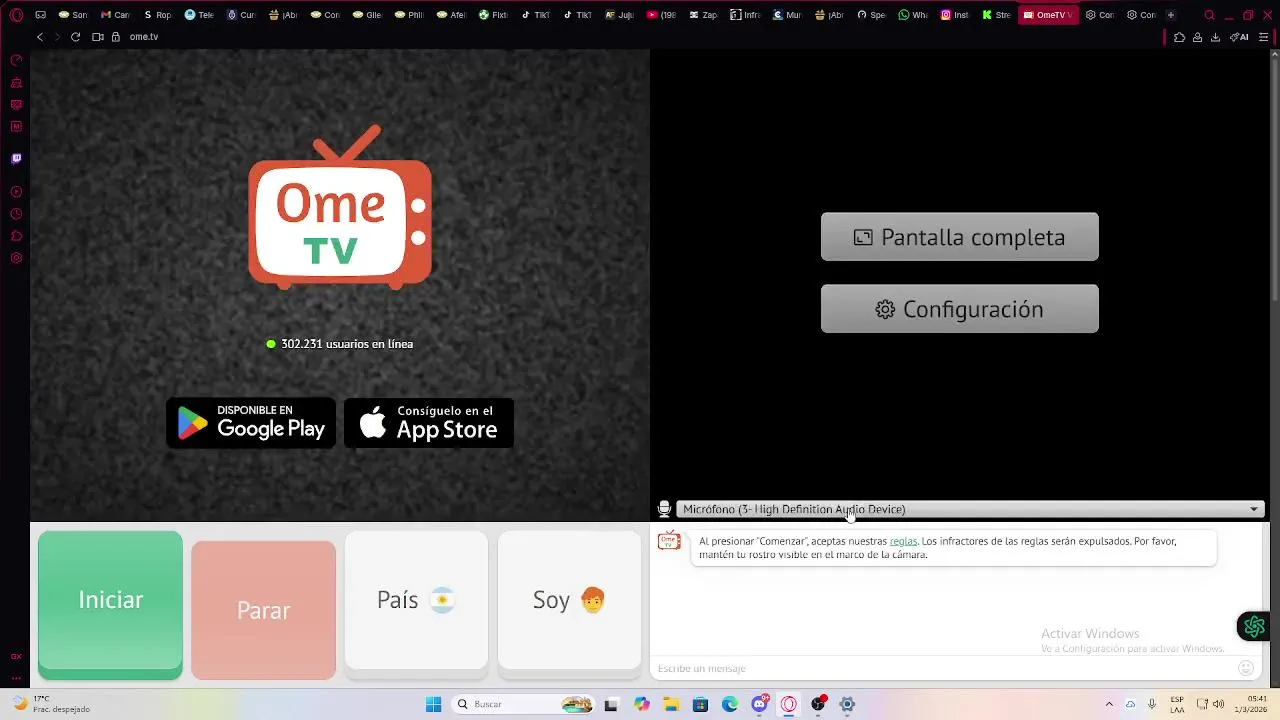1280x720 pixels.
Task: Open the Configuración settings button
Action: pyautogui.click(x=960, y=309)
